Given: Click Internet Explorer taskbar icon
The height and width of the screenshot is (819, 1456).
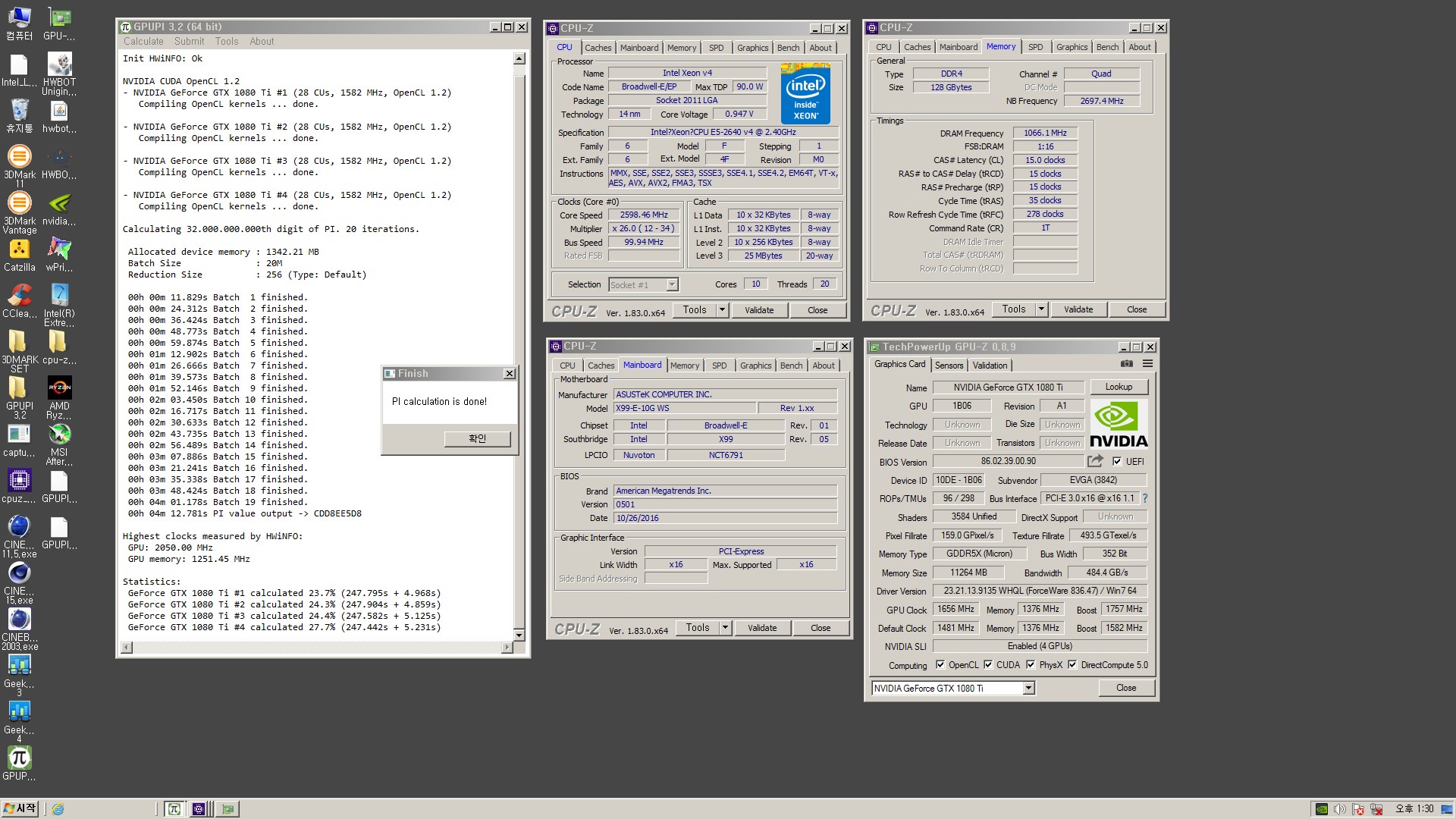Looking at the screenshot, I should click(x=58, y=809).
